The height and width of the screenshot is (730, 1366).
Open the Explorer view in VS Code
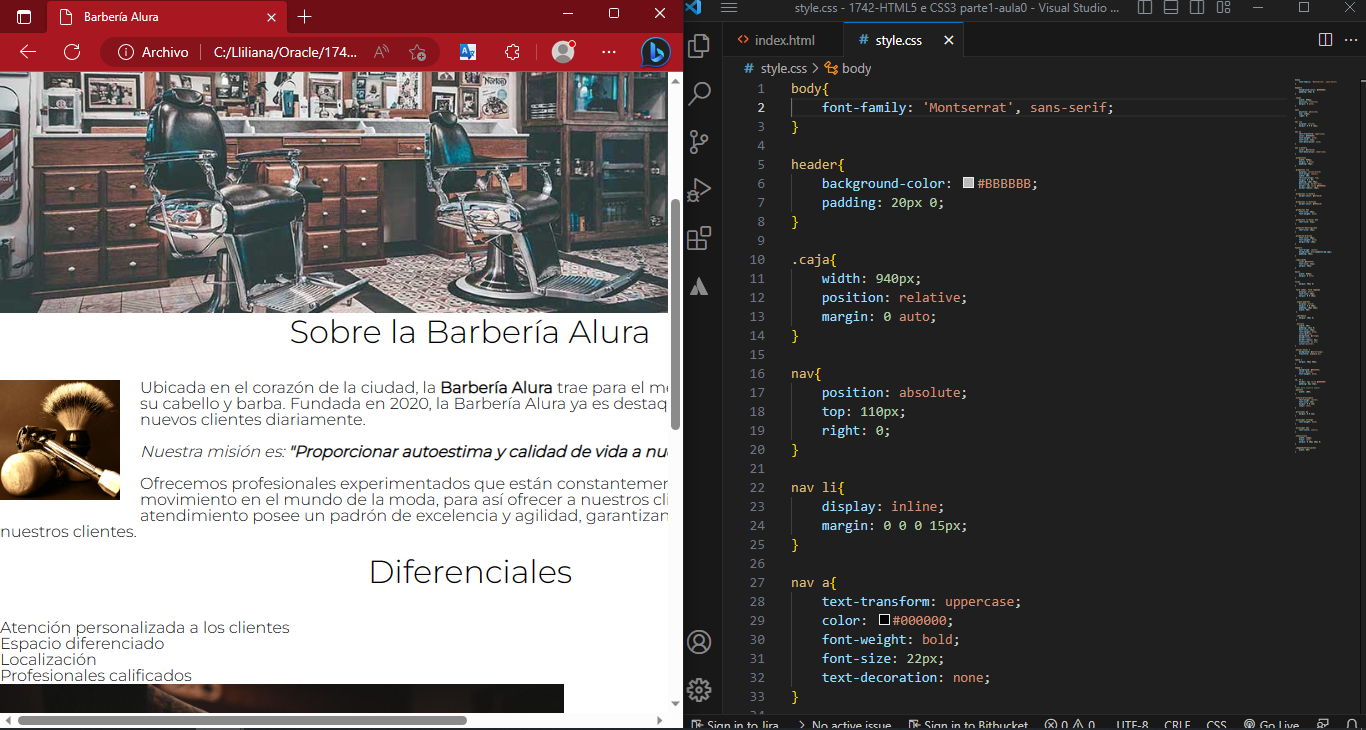pyautogui.click(x=700, y=46)
